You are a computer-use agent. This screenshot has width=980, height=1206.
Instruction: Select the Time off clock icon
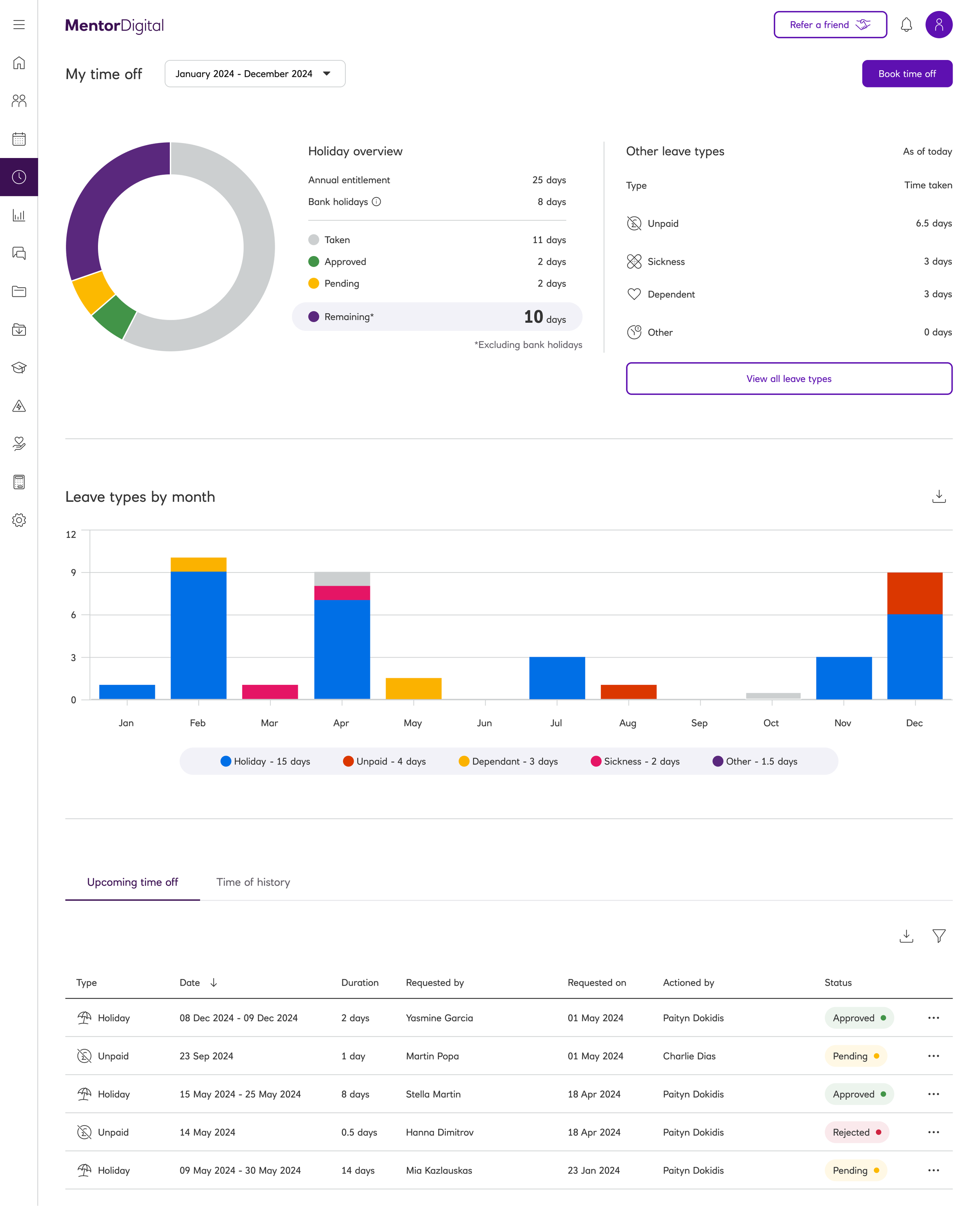19,177
